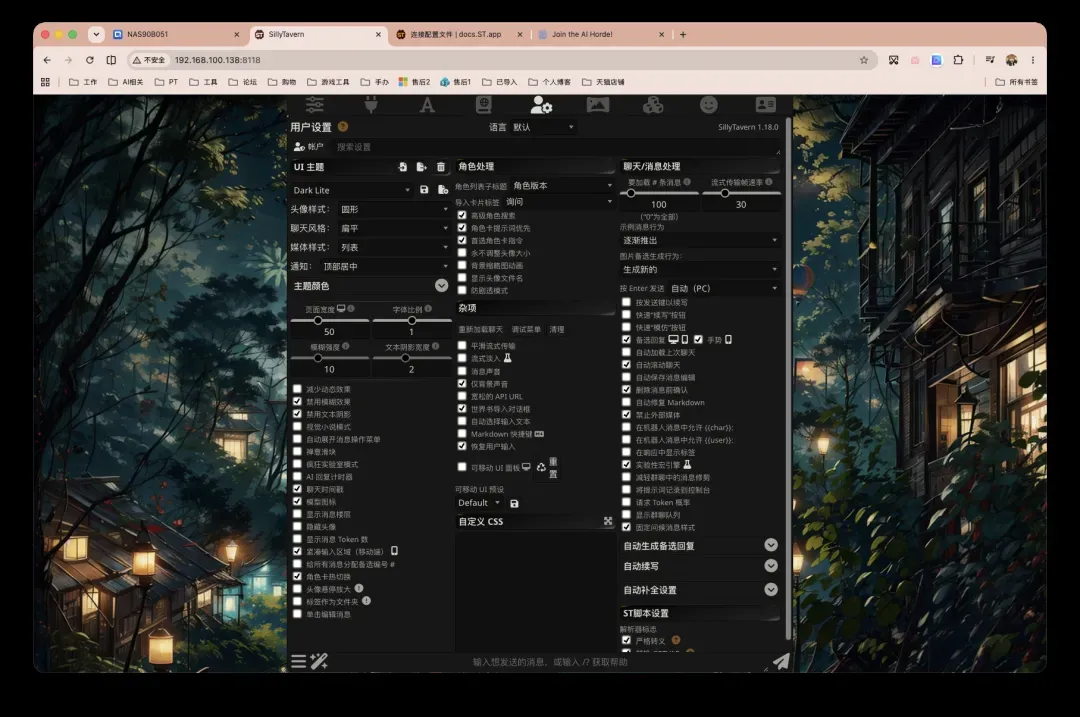Viewport: 1080px width, 717px height.
Task: Click the 帐户 account button
Action: click(309, 147)
